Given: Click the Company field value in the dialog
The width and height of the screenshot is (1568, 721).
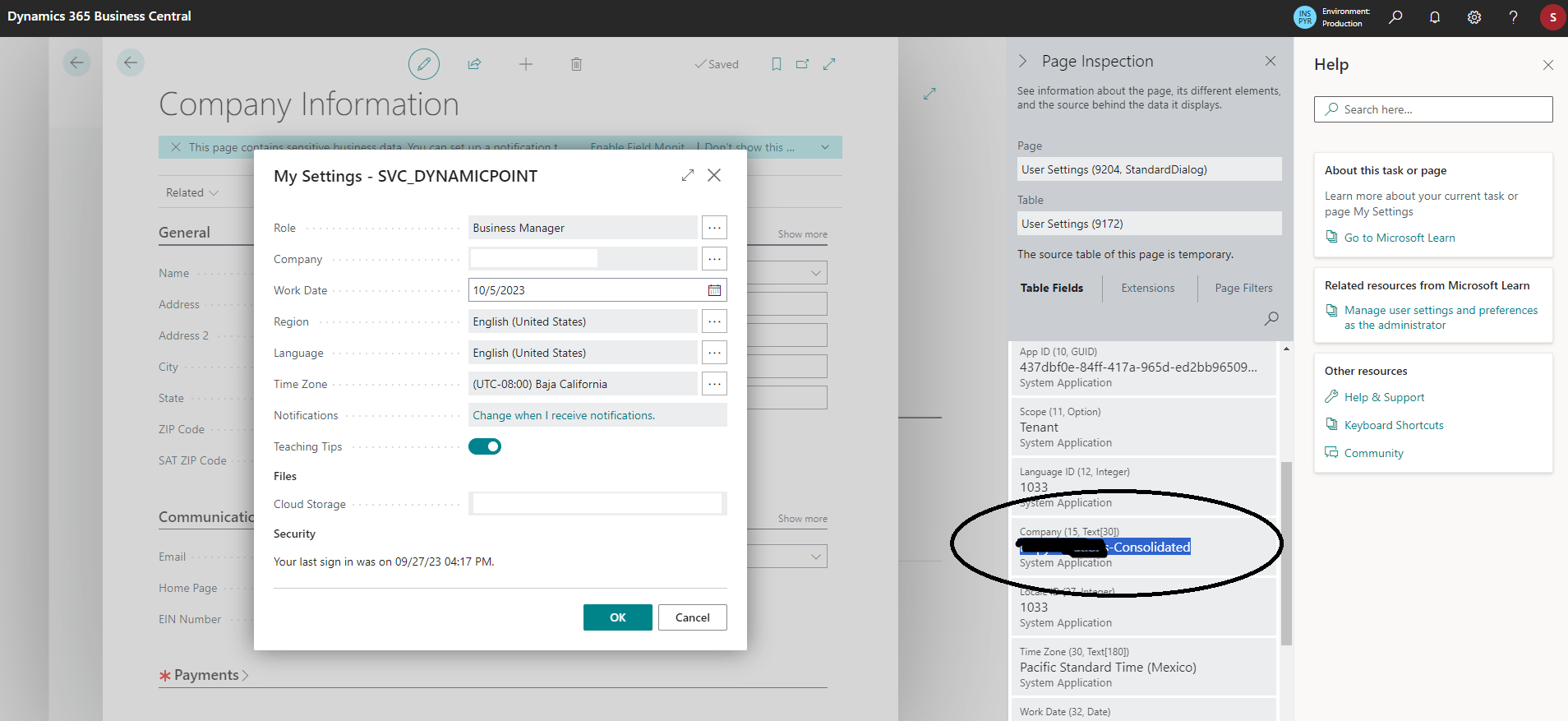Looking at the screenshot, I should (583, 259).
